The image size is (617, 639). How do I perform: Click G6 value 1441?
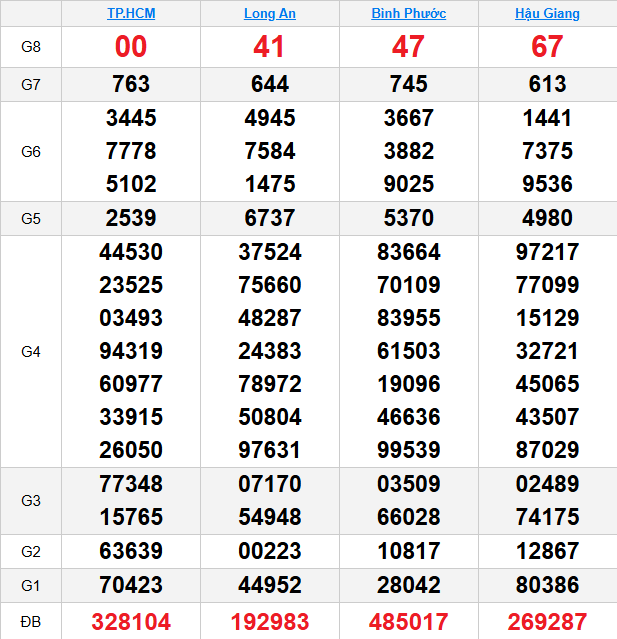547,118
